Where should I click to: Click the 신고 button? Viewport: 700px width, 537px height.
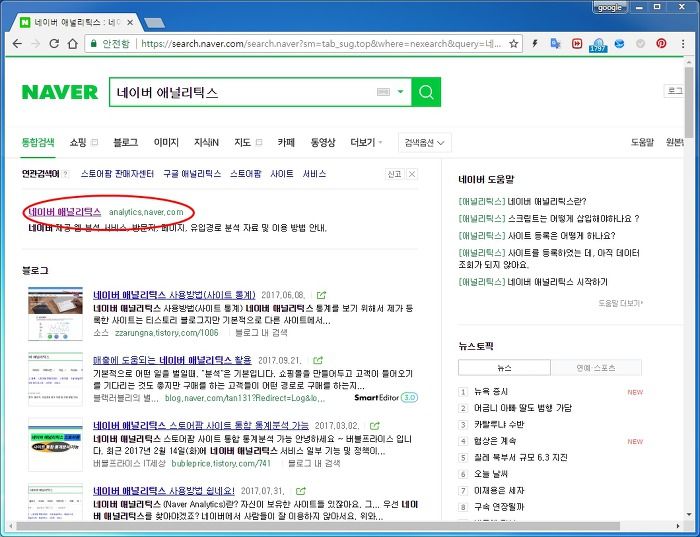point(394,174)
